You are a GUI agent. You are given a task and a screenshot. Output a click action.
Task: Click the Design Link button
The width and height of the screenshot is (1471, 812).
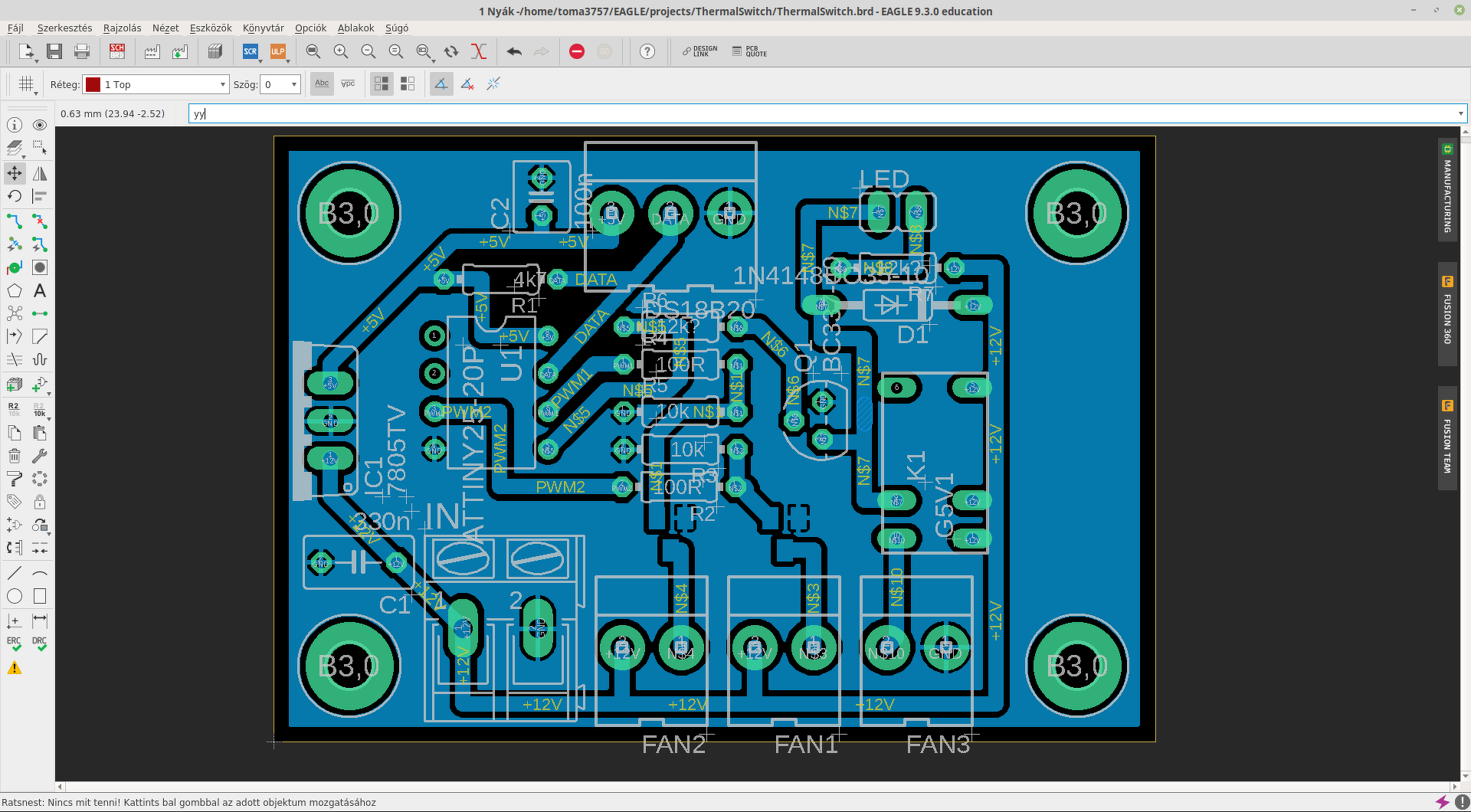(x=699, y=51)
